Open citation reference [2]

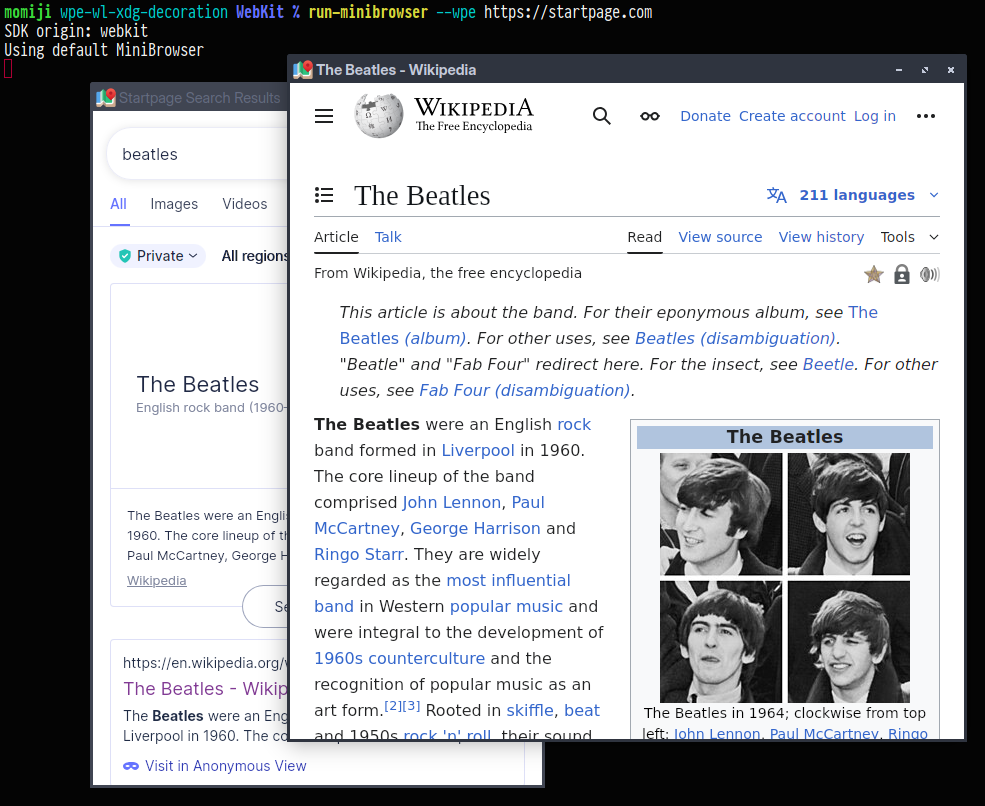[393, 705]
